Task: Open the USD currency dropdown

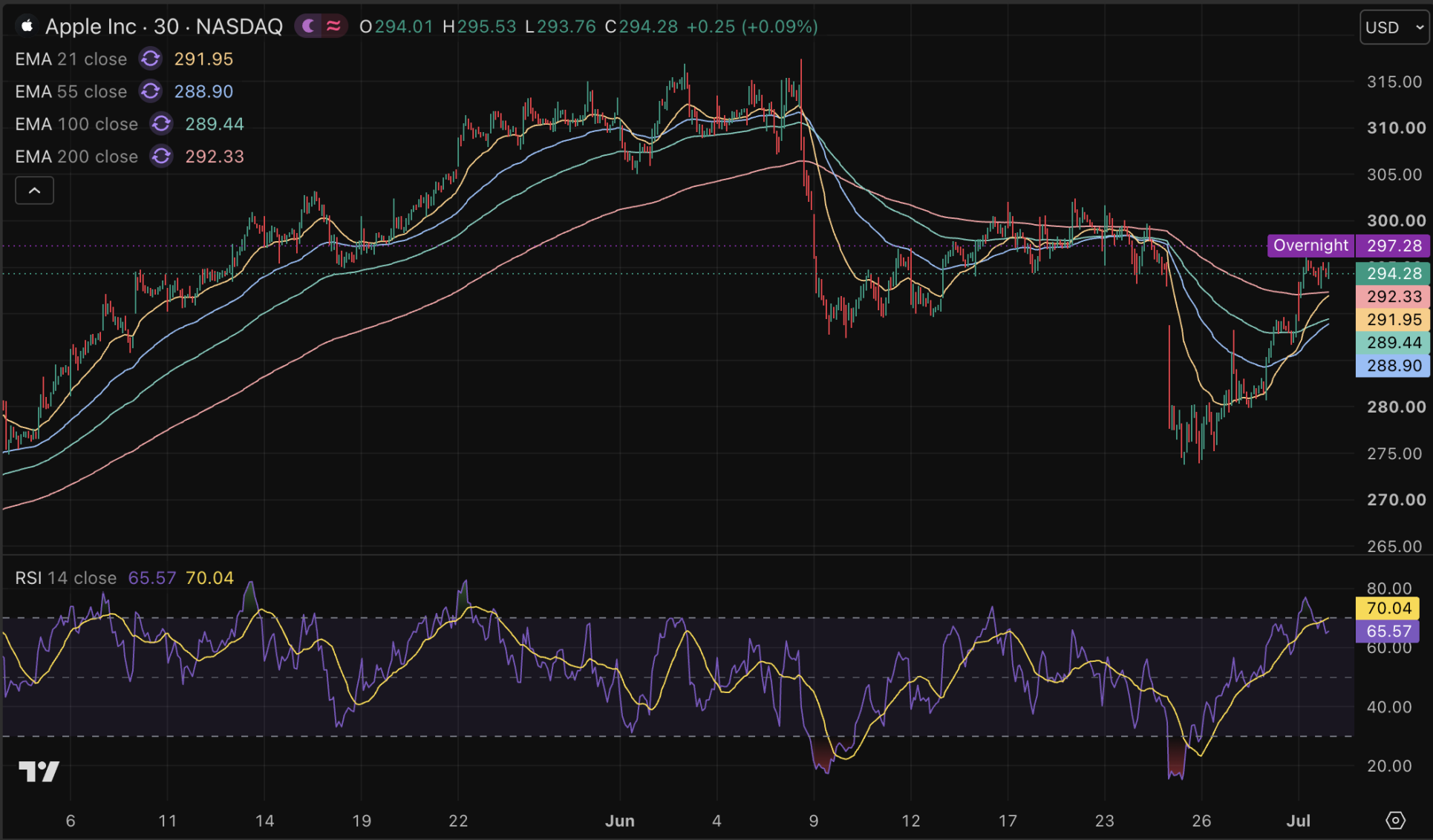Action: tap(1394, 27)
